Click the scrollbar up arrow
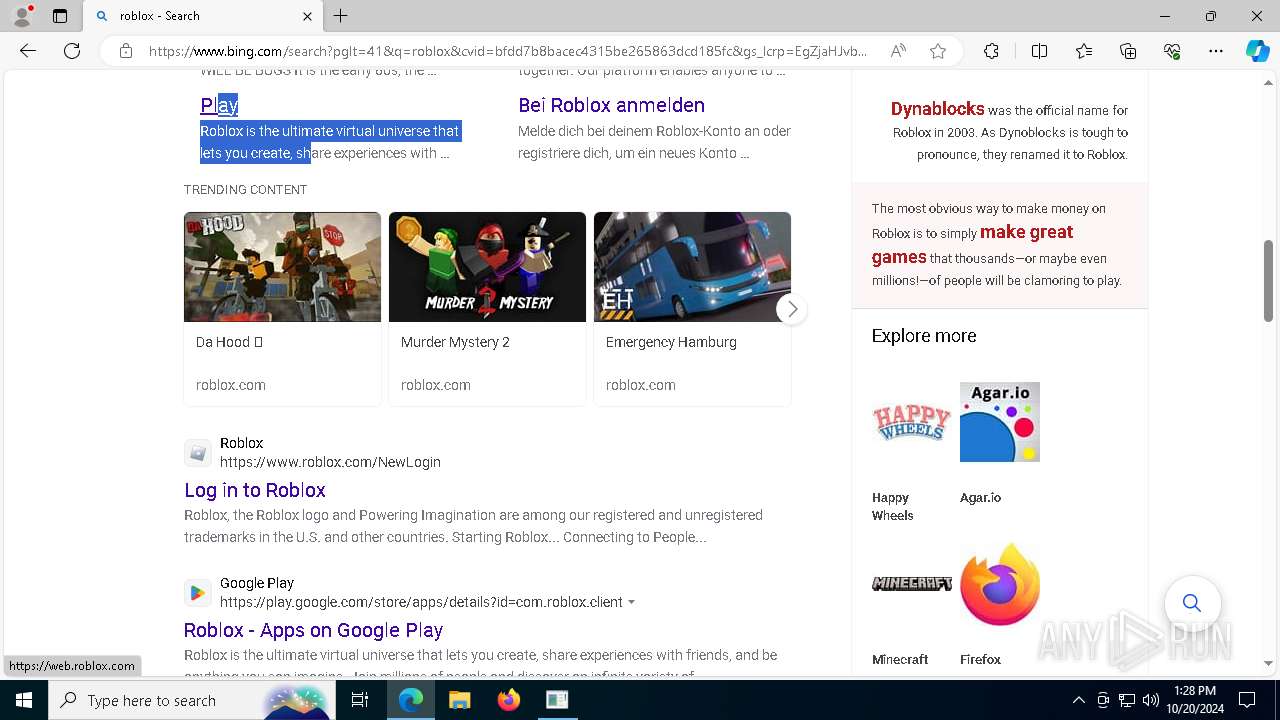1280x720 pixels. pyautogui.click(x=1268, y=83)
